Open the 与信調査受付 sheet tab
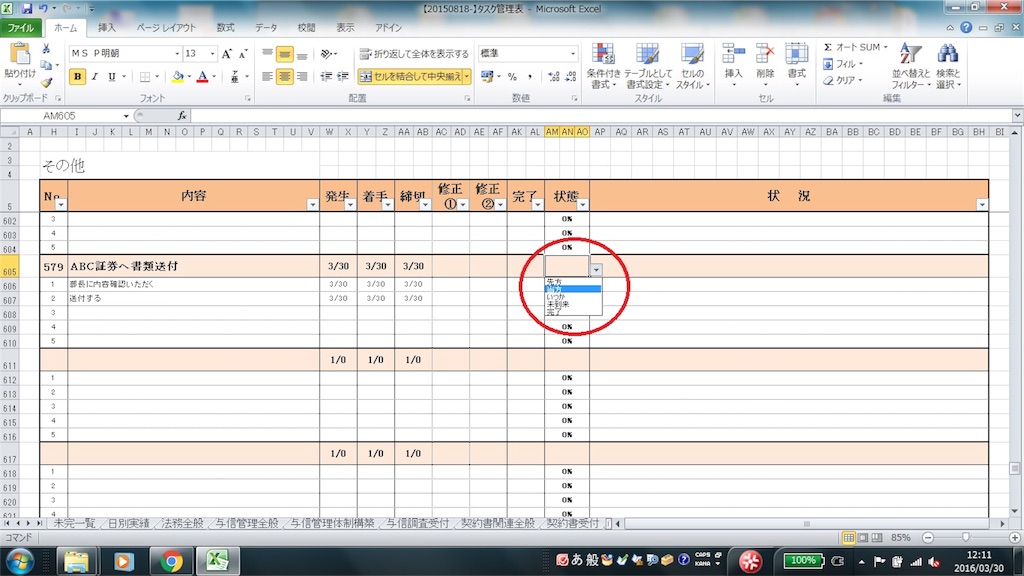 tap(417, 524)
